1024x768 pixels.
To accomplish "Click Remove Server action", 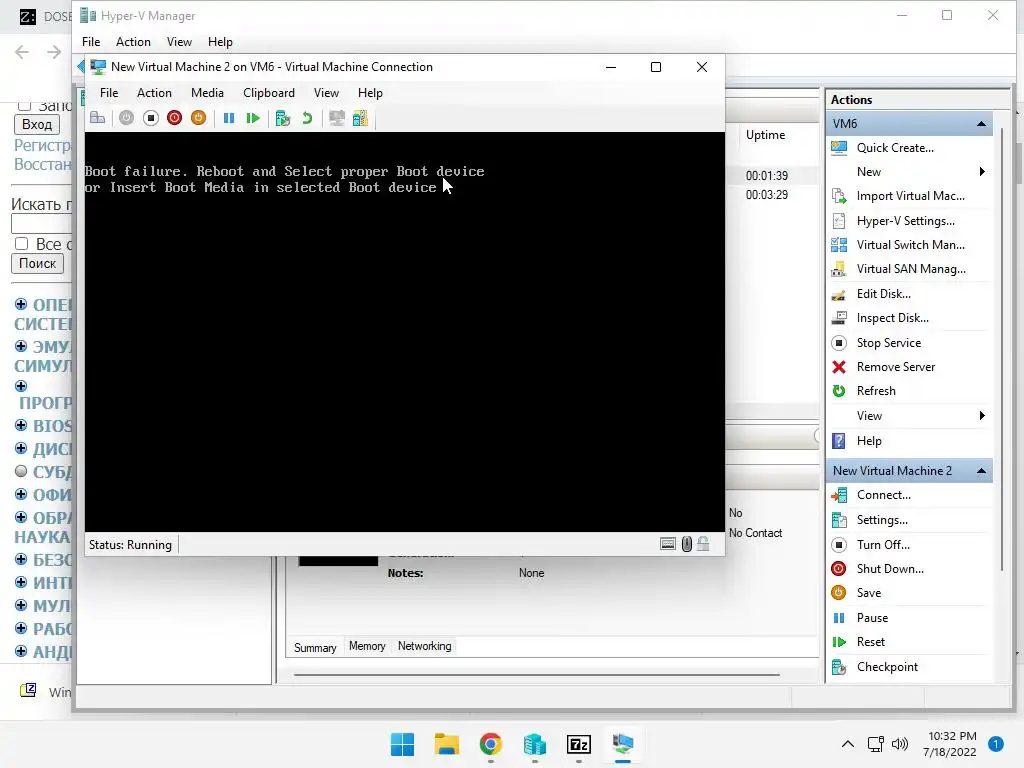I will click(895, 367).
